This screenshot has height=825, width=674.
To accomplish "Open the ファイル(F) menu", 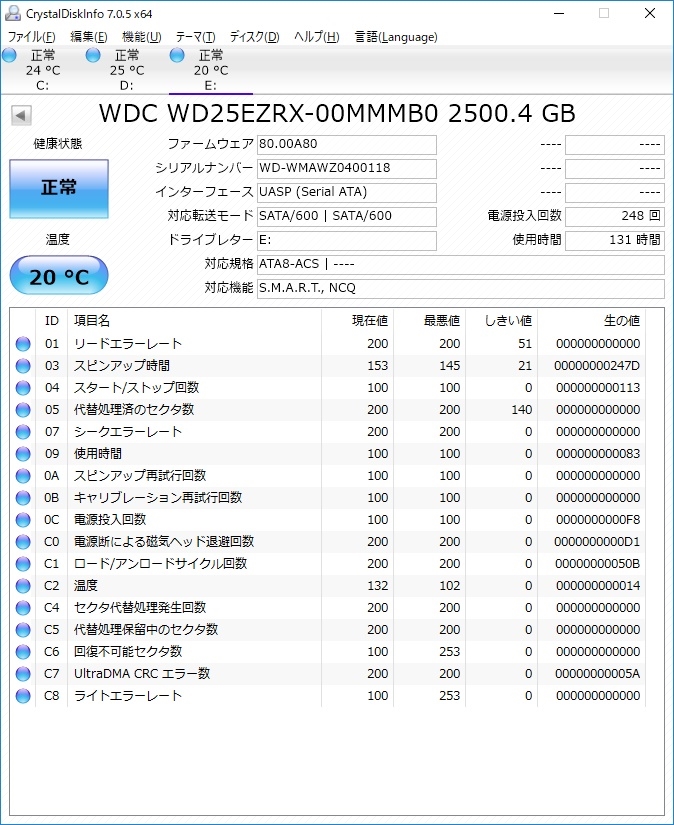I will (x=32, y=37).
